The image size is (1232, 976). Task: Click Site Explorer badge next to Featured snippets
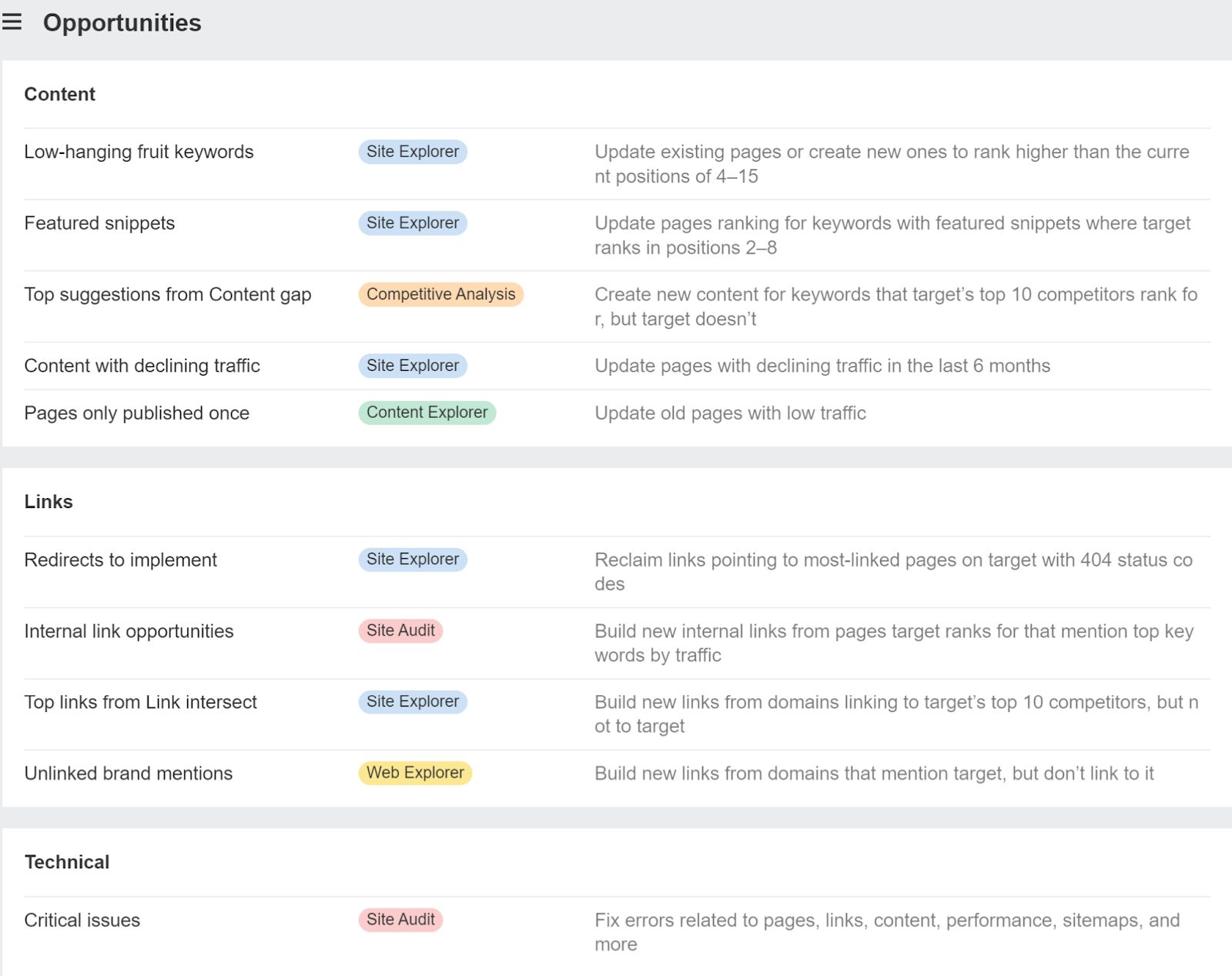[x=413, y=223]
